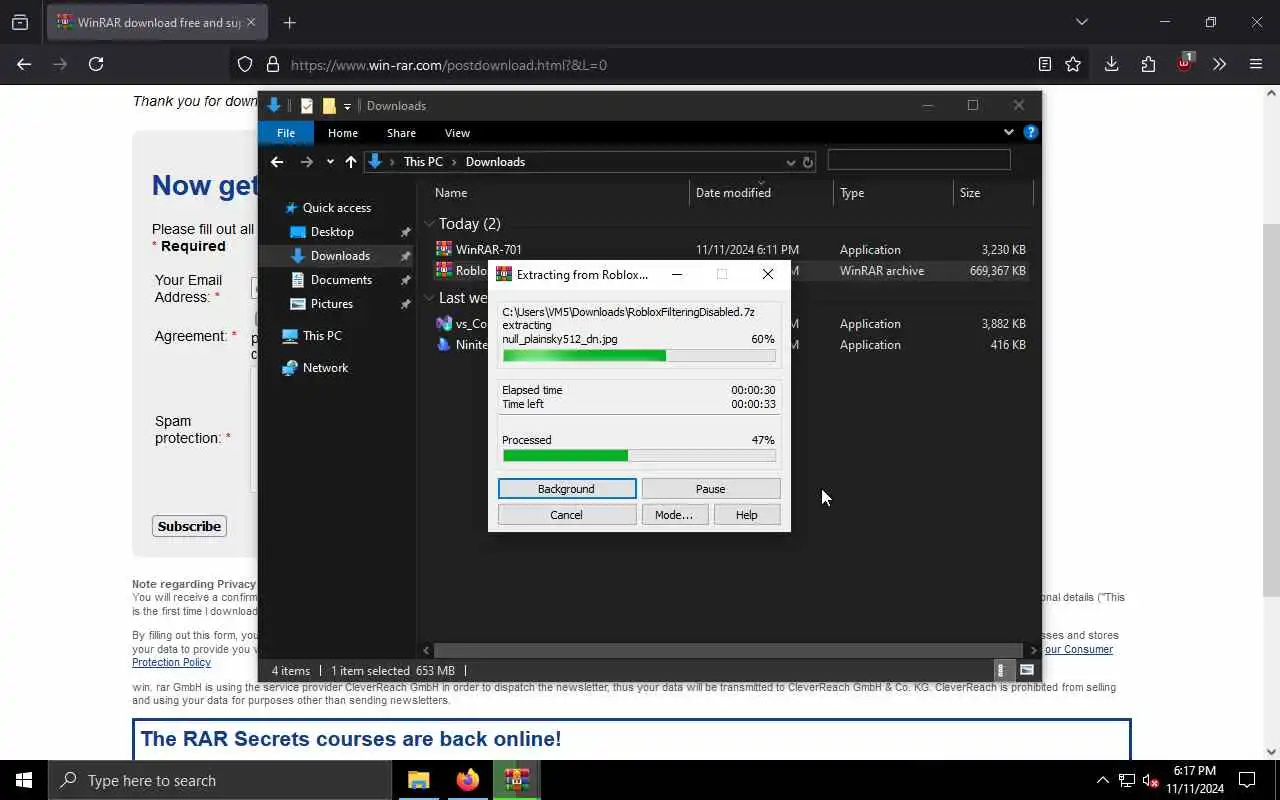
Task: Open Desktop in the navigation pane
Action: click(x=332, y=232)
